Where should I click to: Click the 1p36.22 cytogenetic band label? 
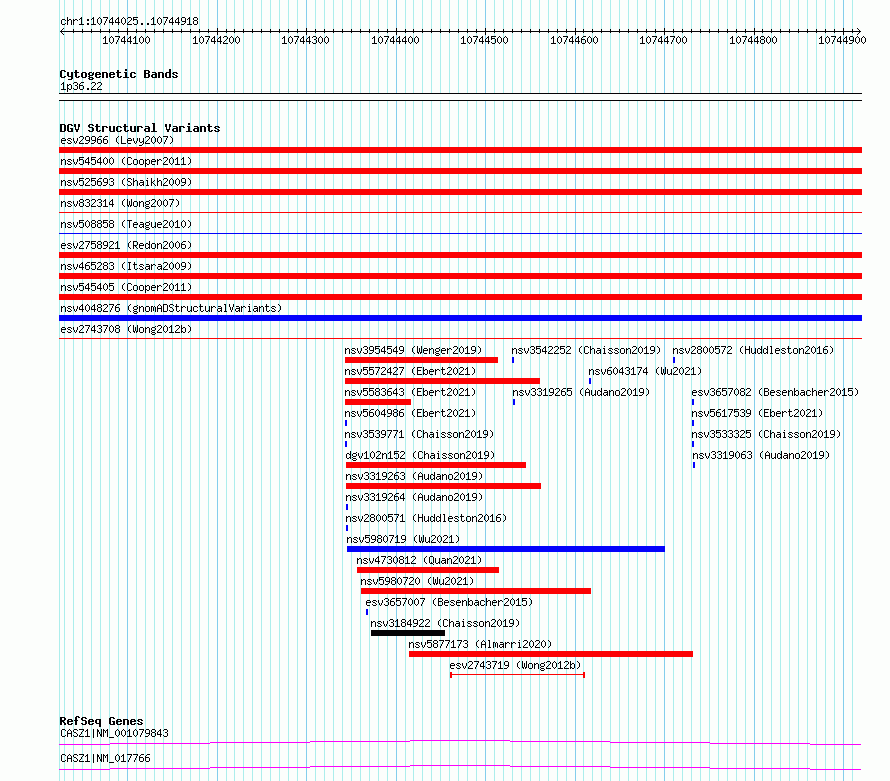coord(82,86)
